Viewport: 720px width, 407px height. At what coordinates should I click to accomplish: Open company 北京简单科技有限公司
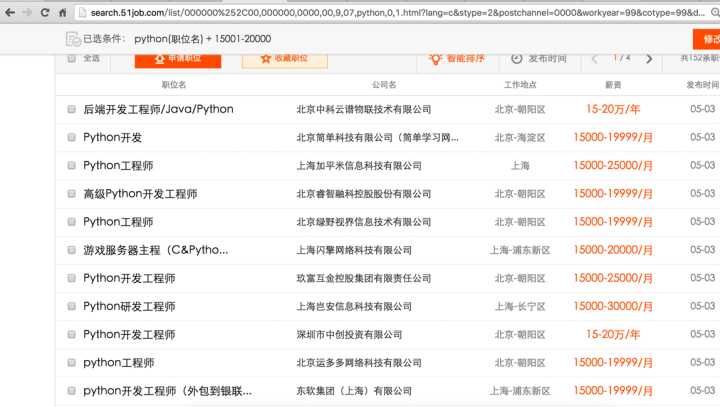pos(377,137)
